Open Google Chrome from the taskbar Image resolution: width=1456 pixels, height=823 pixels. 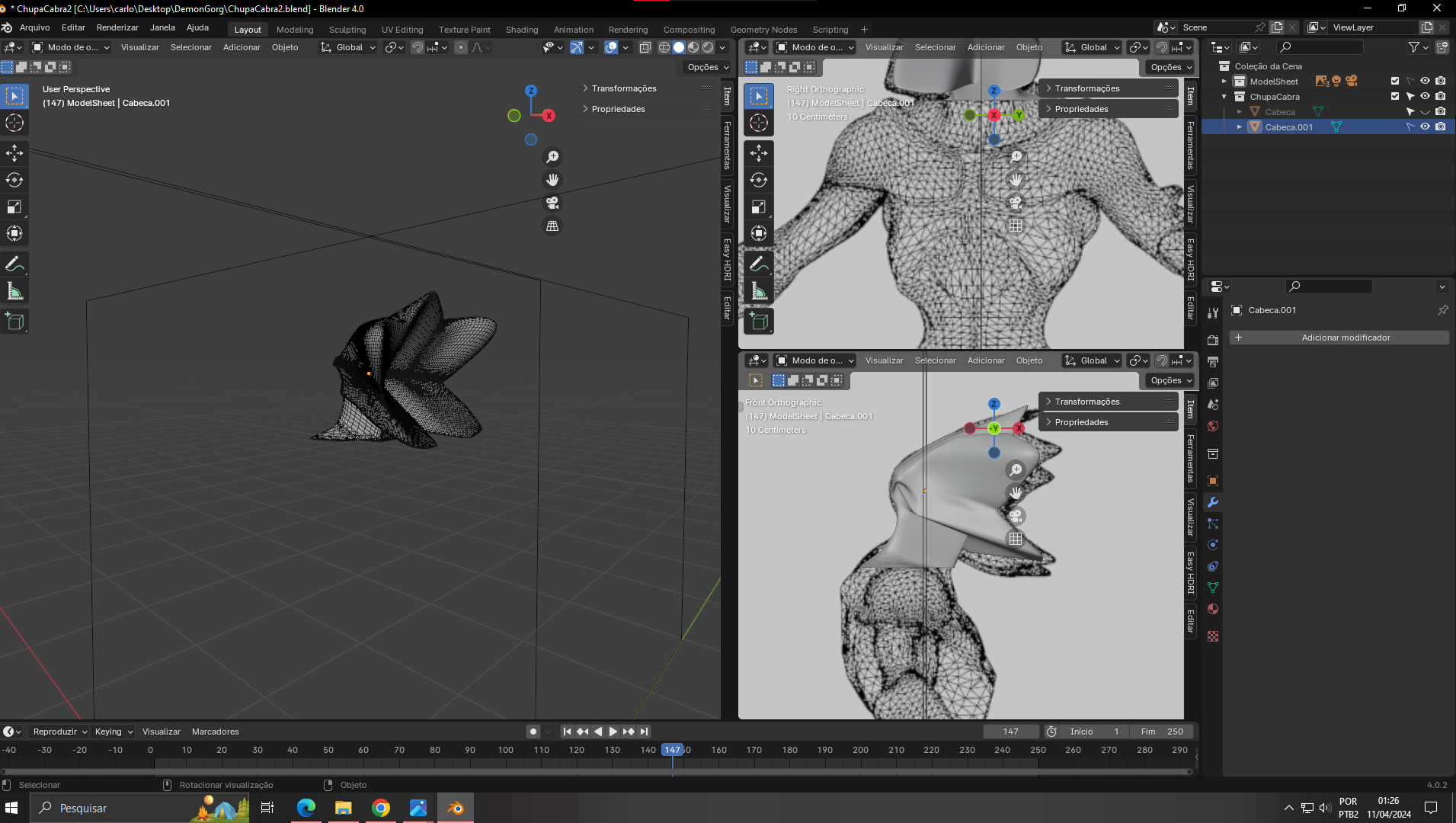(x=381, y=808)
